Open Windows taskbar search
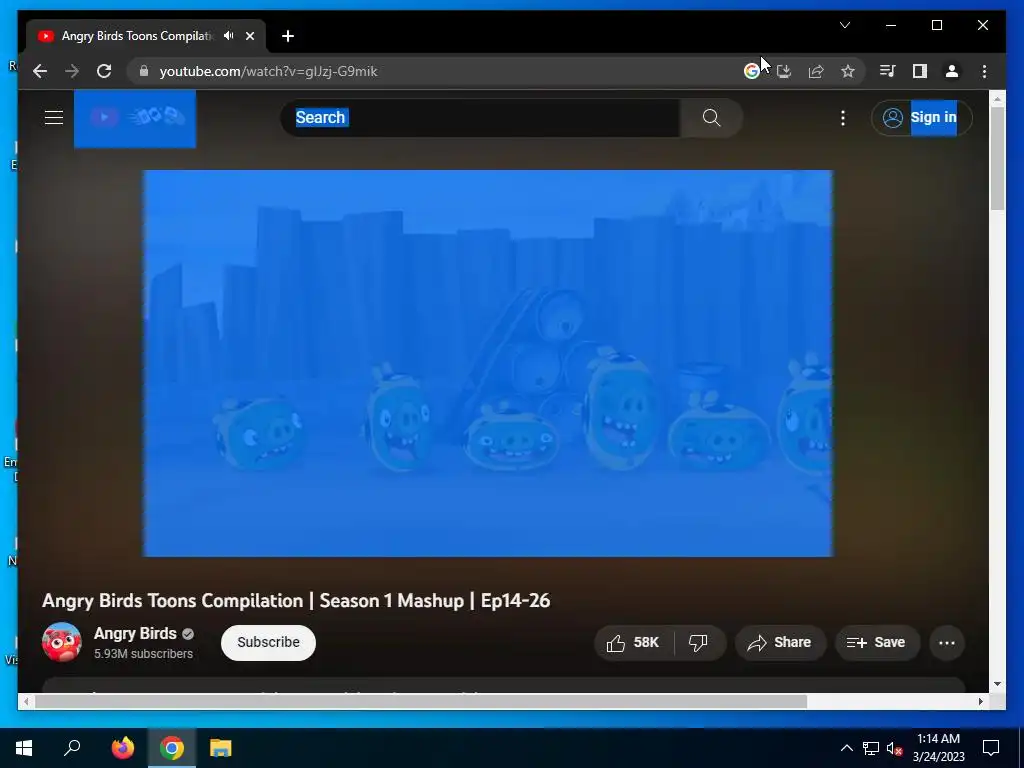Image resolution: width=1024 pixels, height=768 pixels. pos(72,748)
